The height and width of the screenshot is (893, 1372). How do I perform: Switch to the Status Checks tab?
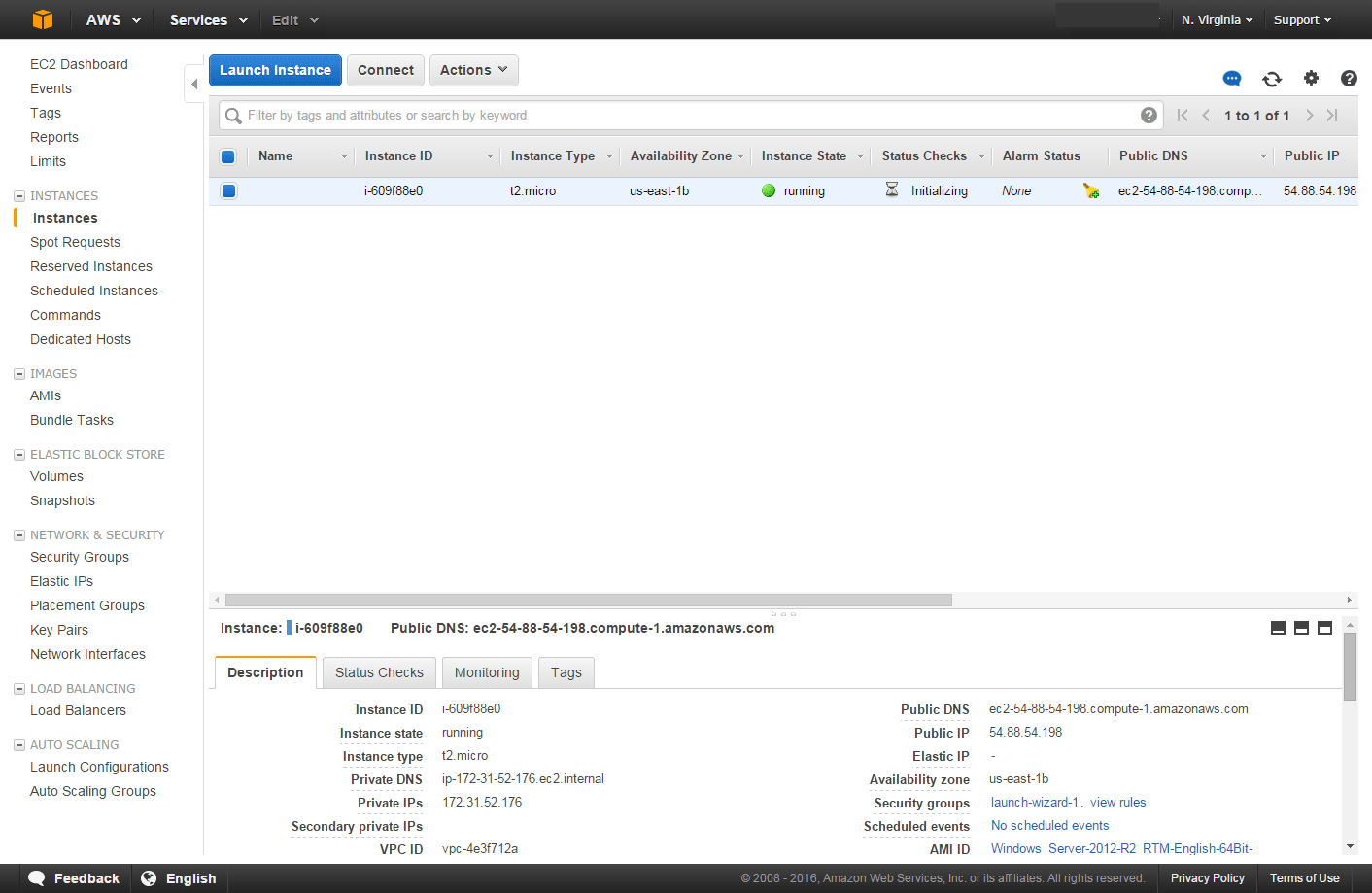tap(379, 672)
